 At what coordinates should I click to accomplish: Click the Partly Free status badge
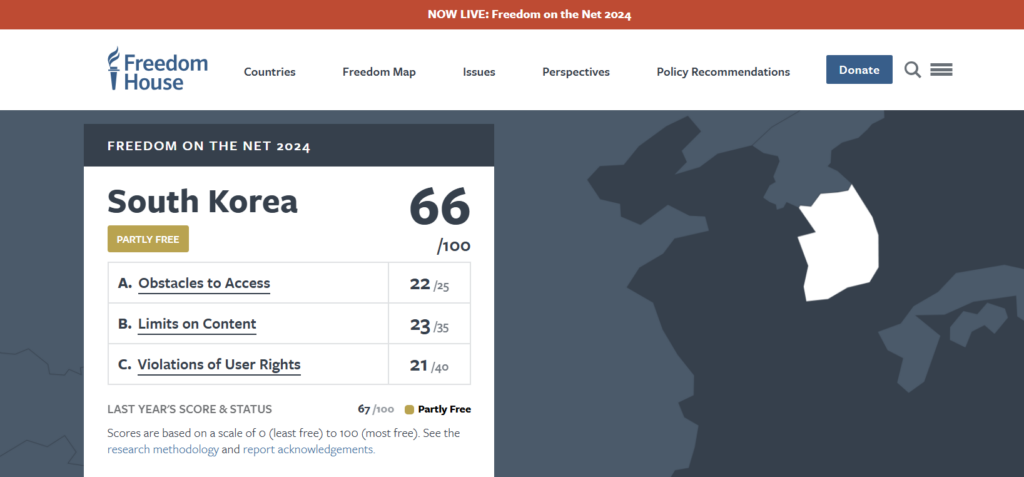pos(148,240)
